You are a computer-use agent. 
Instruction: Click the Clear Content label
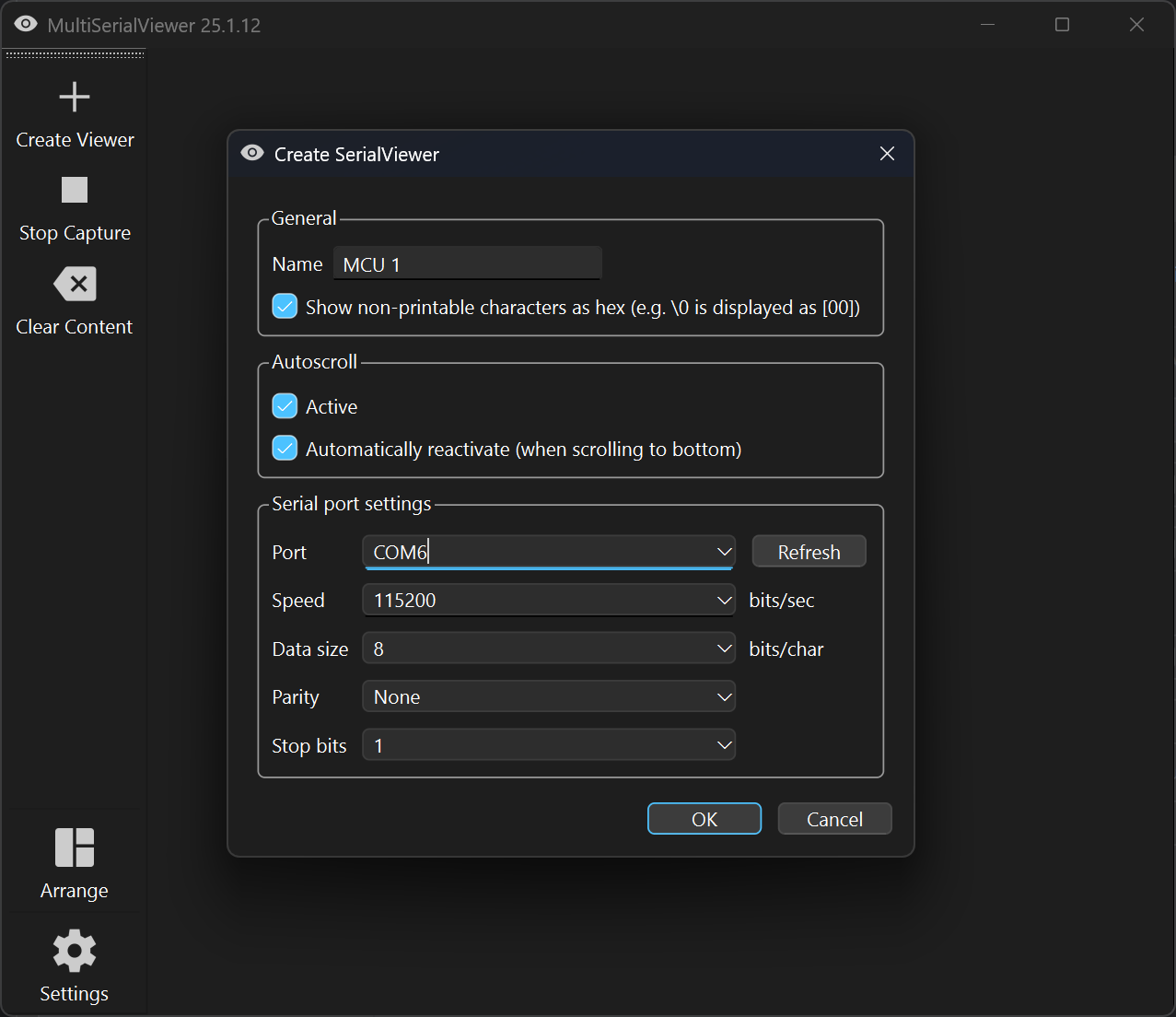75,327
